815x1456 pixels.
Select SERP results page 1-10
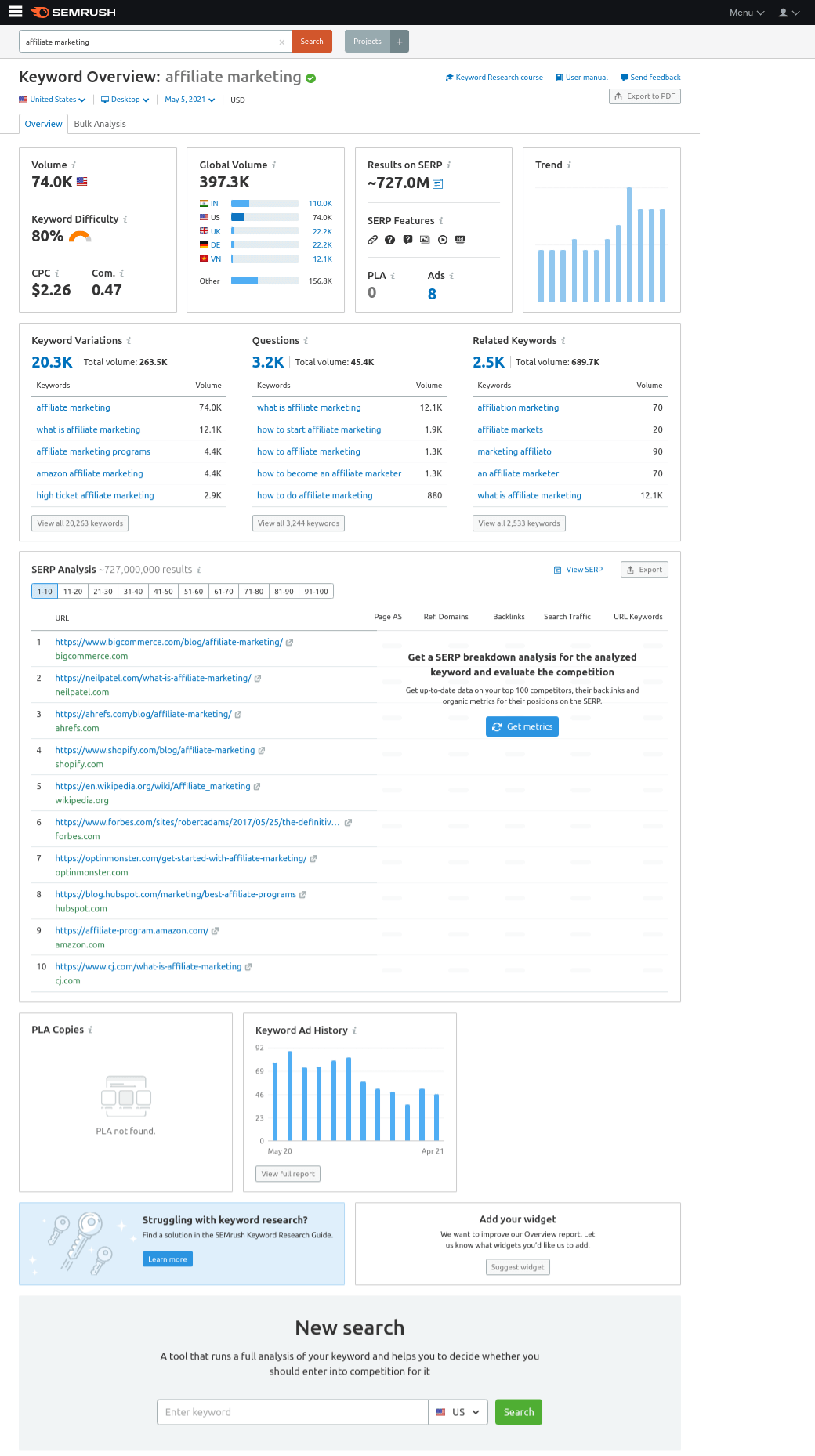click(45, 592)
